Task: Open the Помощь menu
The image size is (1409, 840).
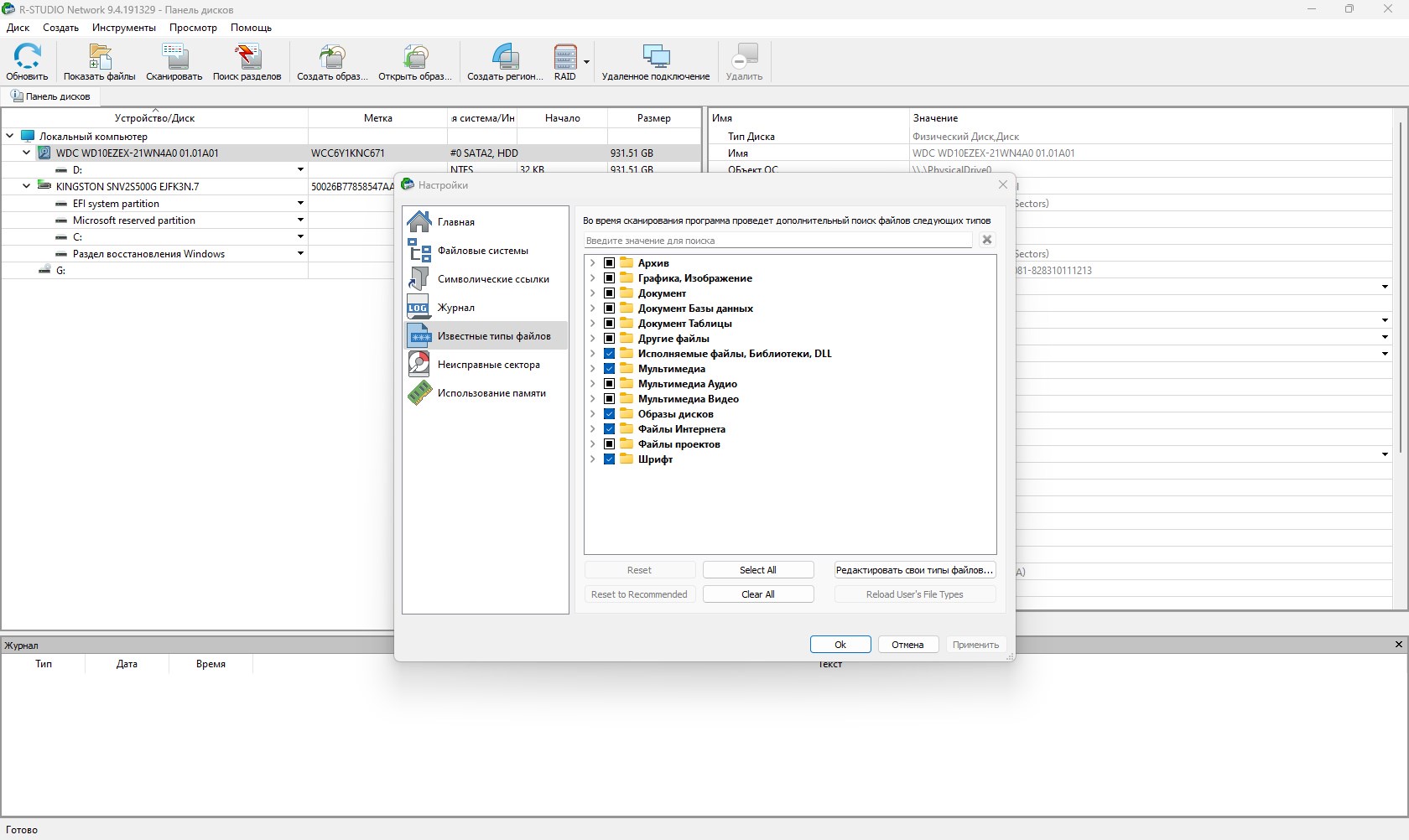Action: [251, 28]
